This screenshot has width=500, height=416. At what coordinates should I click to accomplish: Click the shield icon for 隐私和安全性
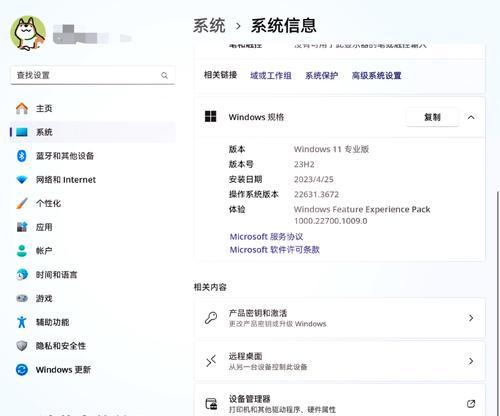(22, 346)
